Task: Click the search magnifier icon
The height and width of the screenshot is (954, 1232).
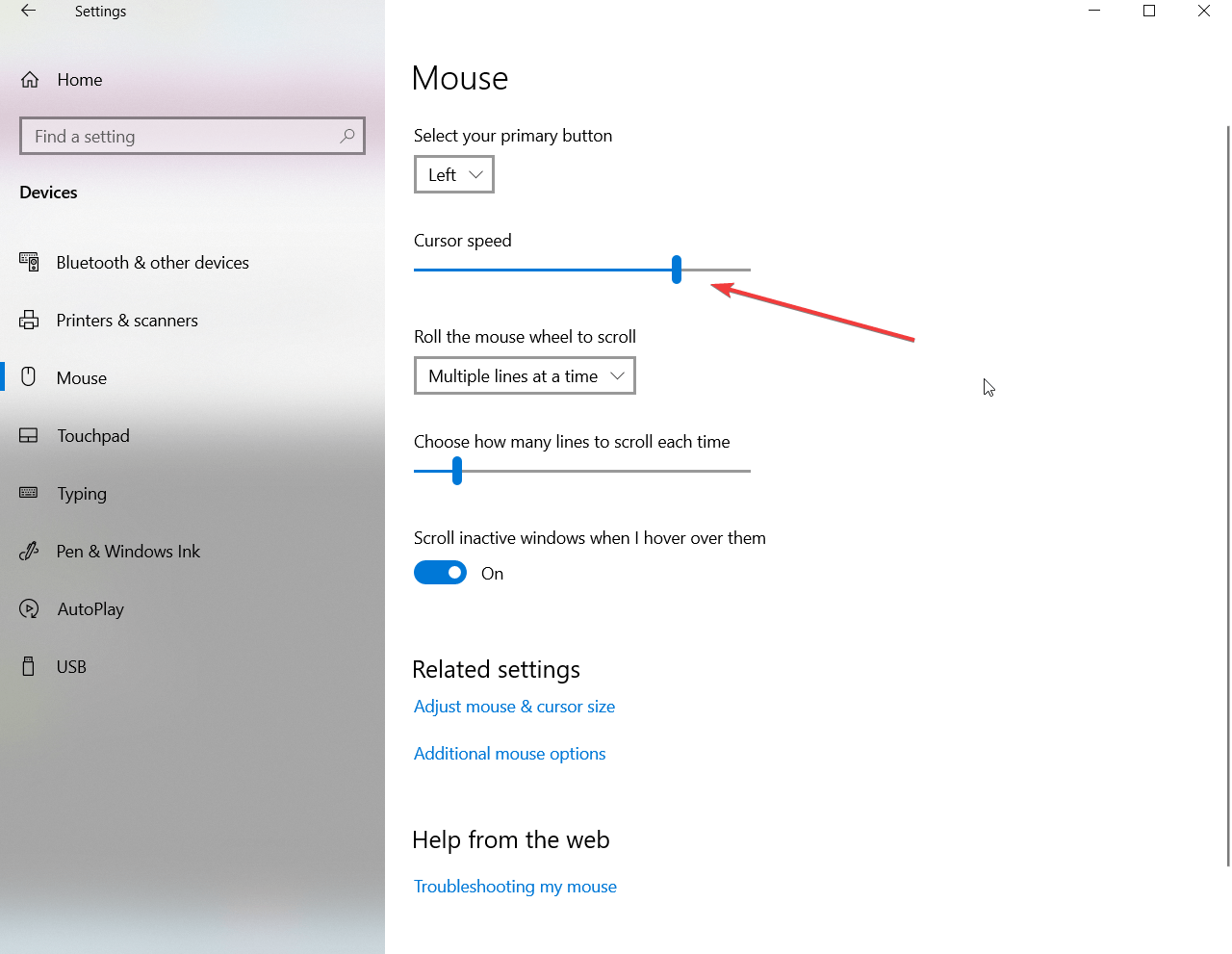Action: pos(347,136)
